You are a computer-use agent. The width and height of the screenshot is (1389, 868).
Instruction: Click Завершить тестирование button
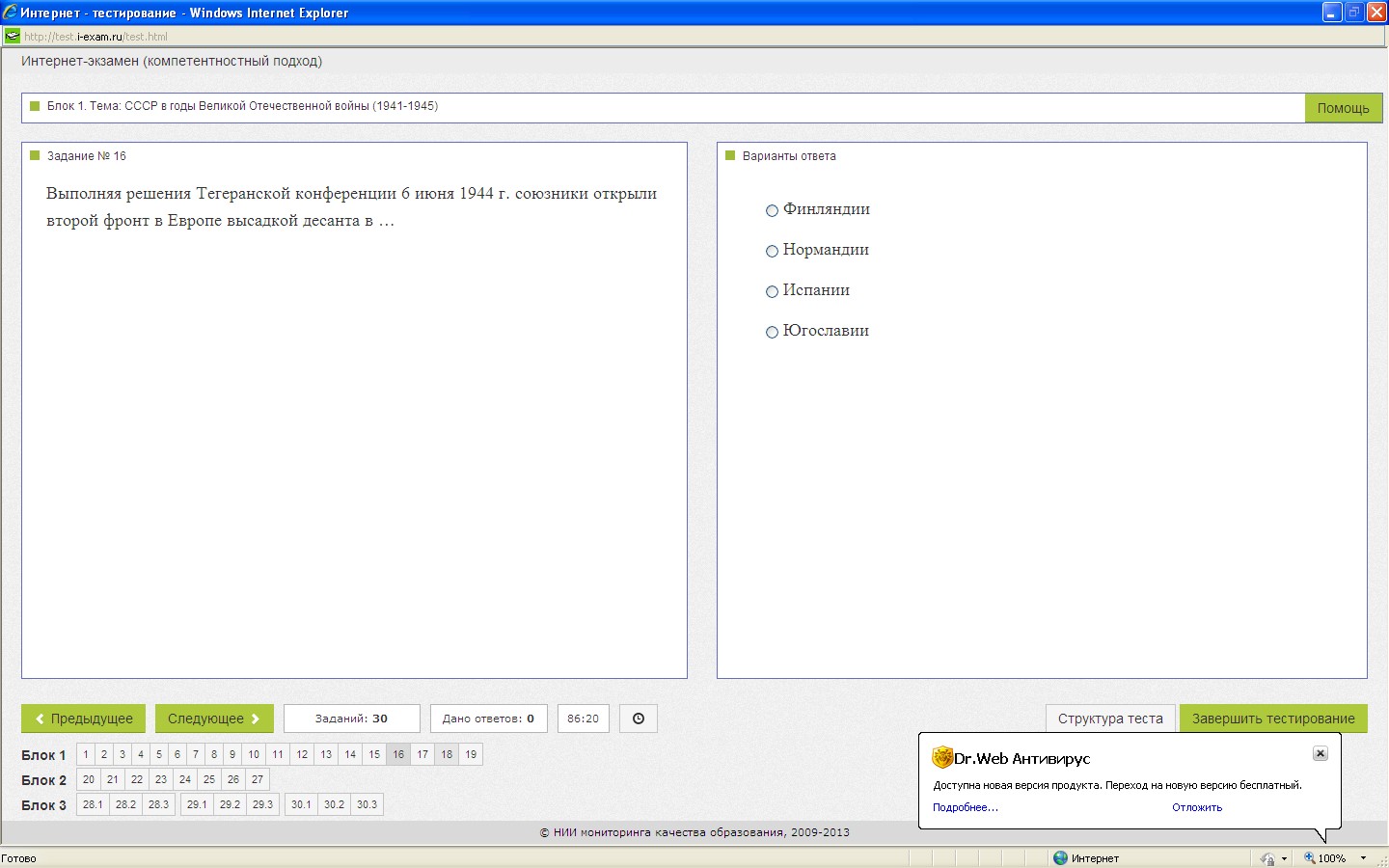coord(1273,719)
